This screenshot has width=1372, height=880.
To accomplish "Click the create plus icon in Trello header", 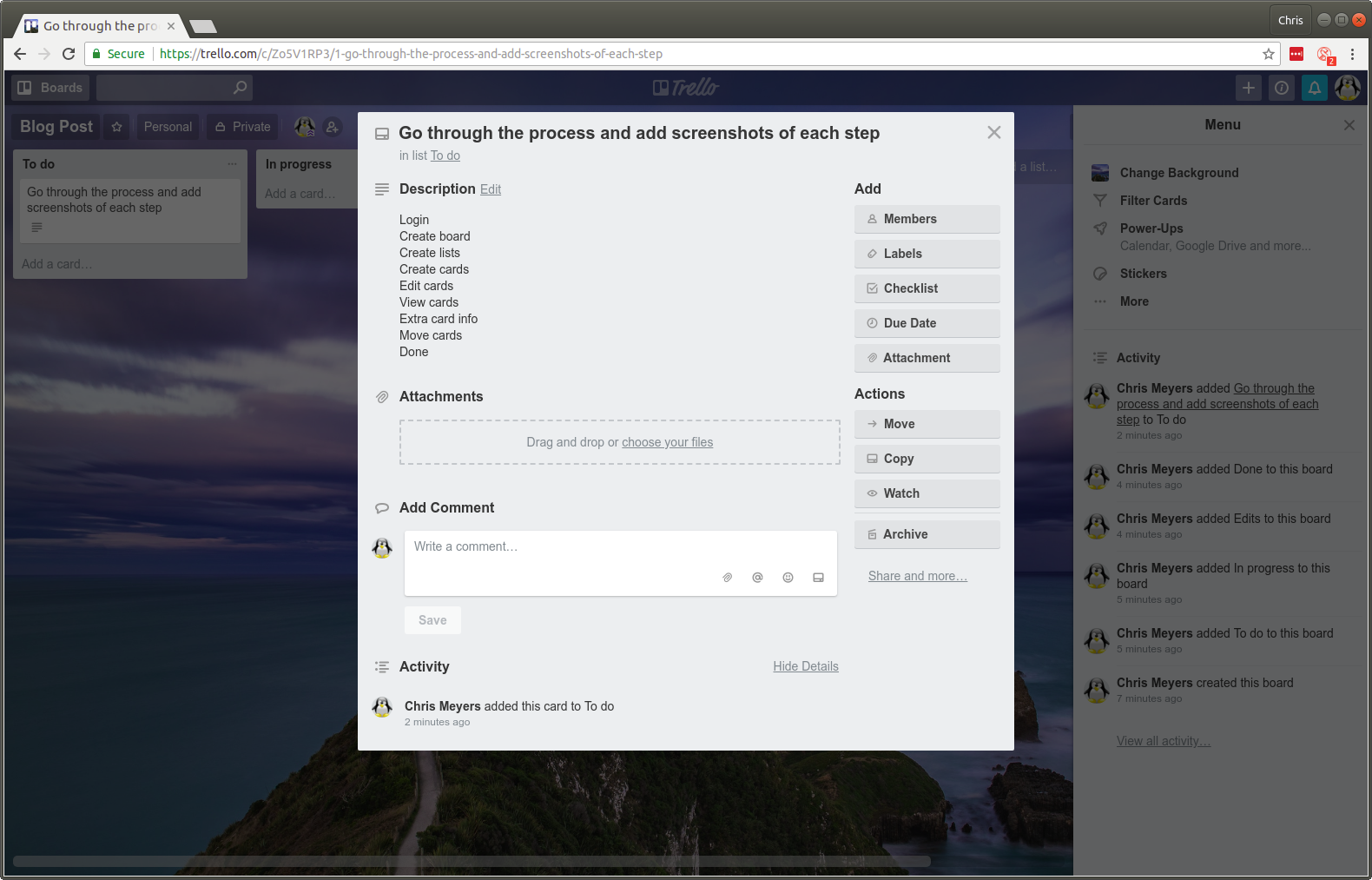I will (x=1248, y=88).
